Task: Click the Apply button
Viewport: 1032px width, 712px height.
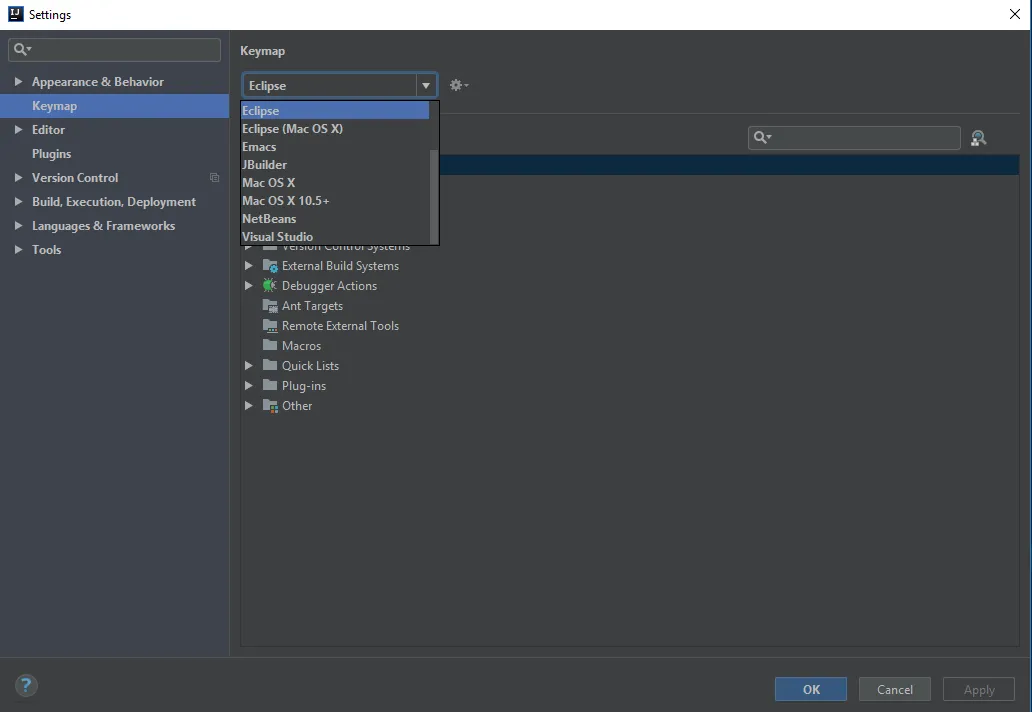Action: coord(979,689)
